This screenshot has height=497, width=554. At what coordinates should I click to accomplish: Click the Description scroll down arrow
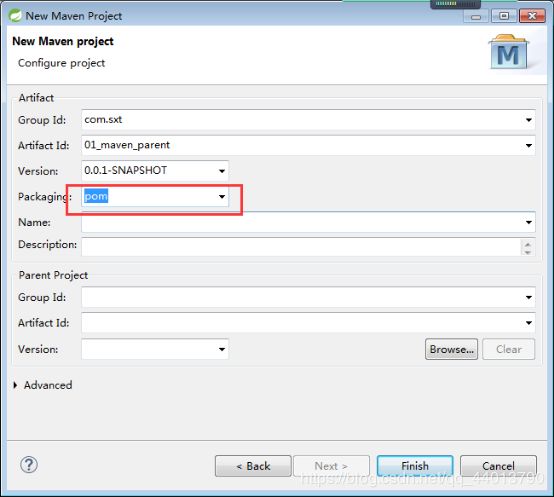pos(528,252)
